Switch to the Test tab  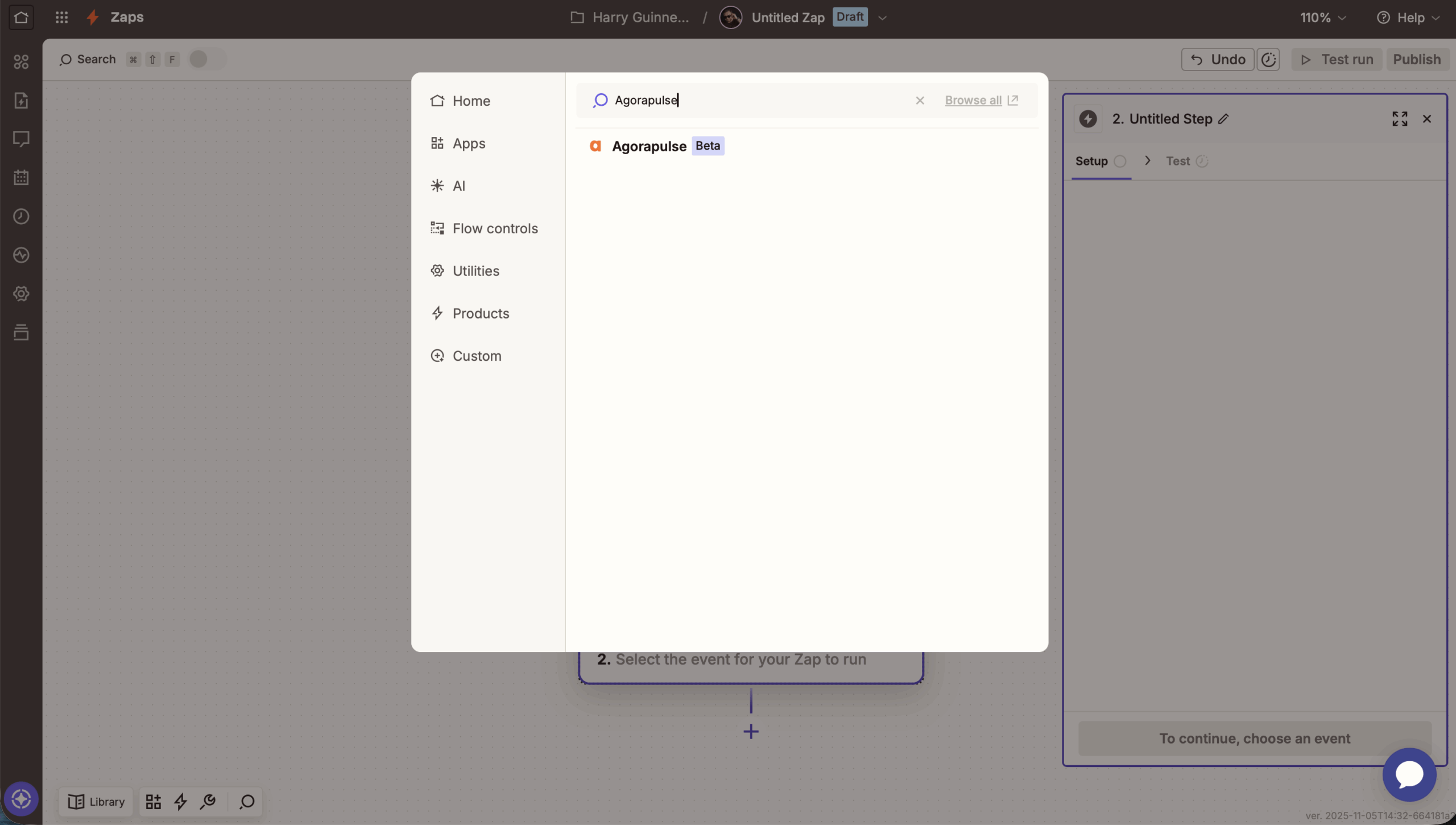pos(1178,161)
